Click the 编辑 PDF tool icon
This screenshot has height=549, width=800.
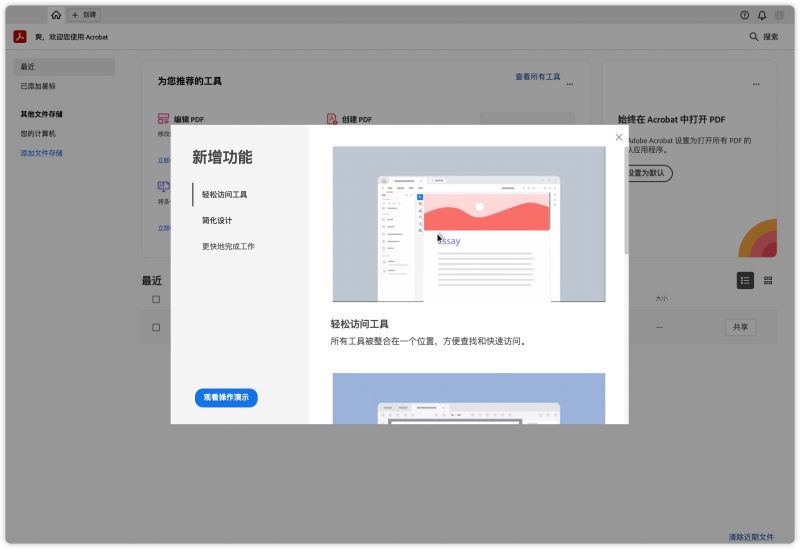tap(163, 119)
